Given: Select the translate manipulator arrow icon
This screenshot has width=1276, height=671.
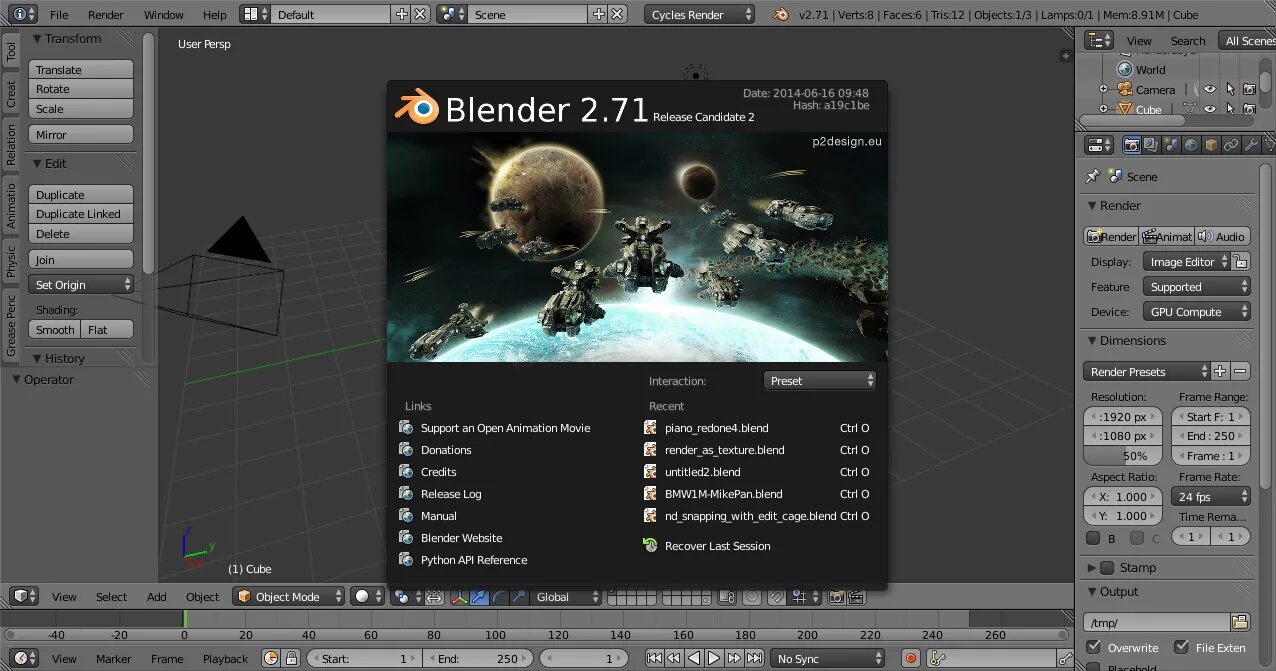Looking at the screenshot, I should pos(479,597).
